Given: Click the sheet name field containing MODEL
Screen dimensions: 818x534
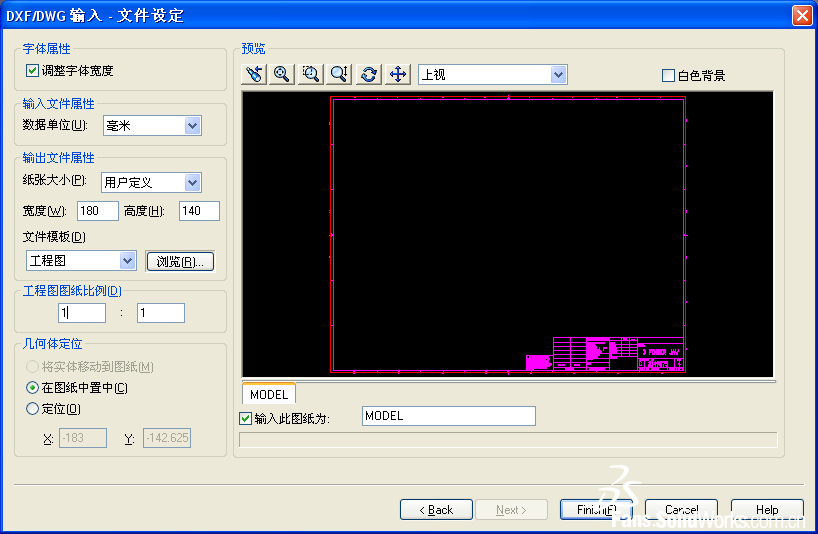Looking at the screenshot, I should tap(449, 416).
